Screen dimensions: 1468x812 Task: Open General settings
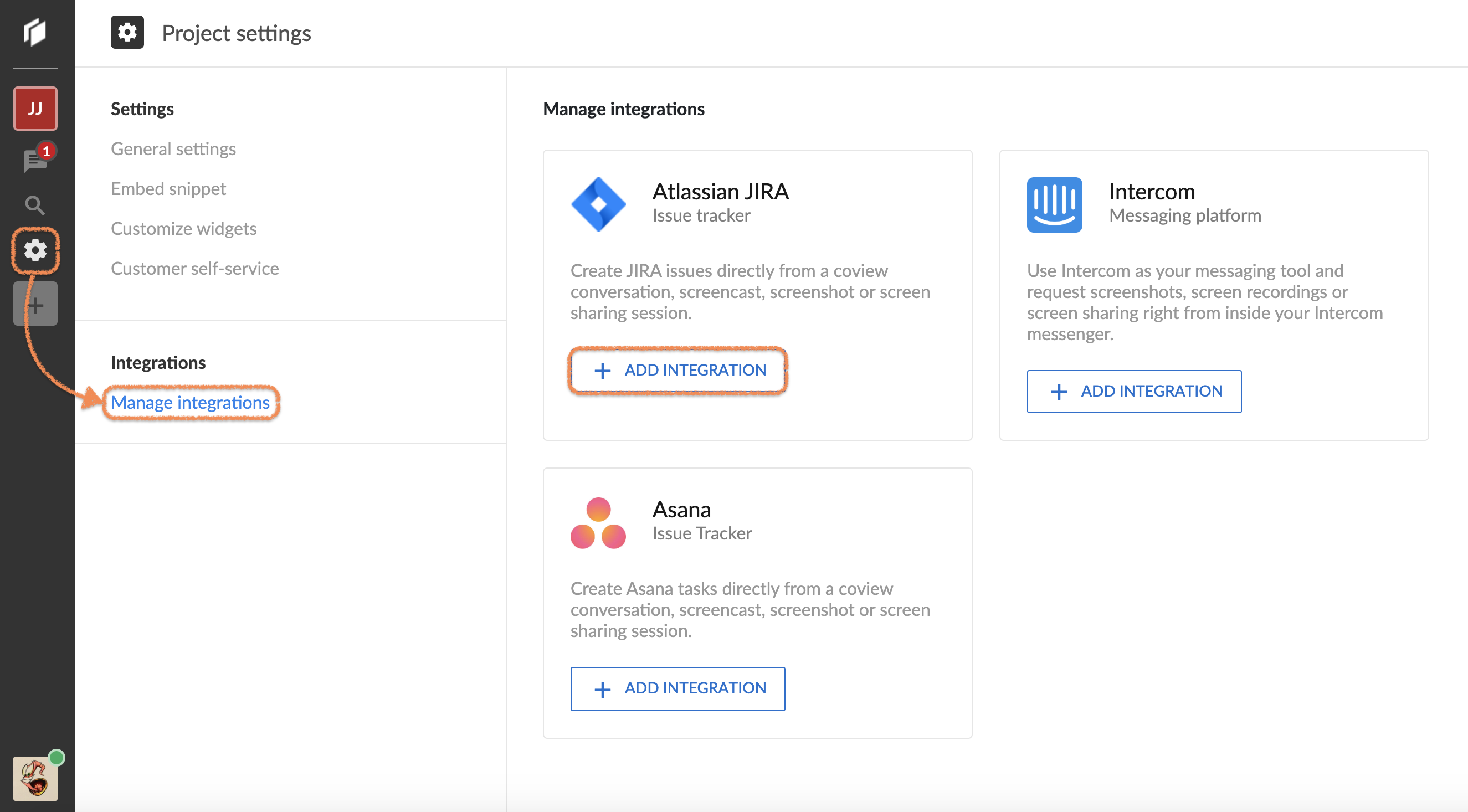(x=173, y=149)
